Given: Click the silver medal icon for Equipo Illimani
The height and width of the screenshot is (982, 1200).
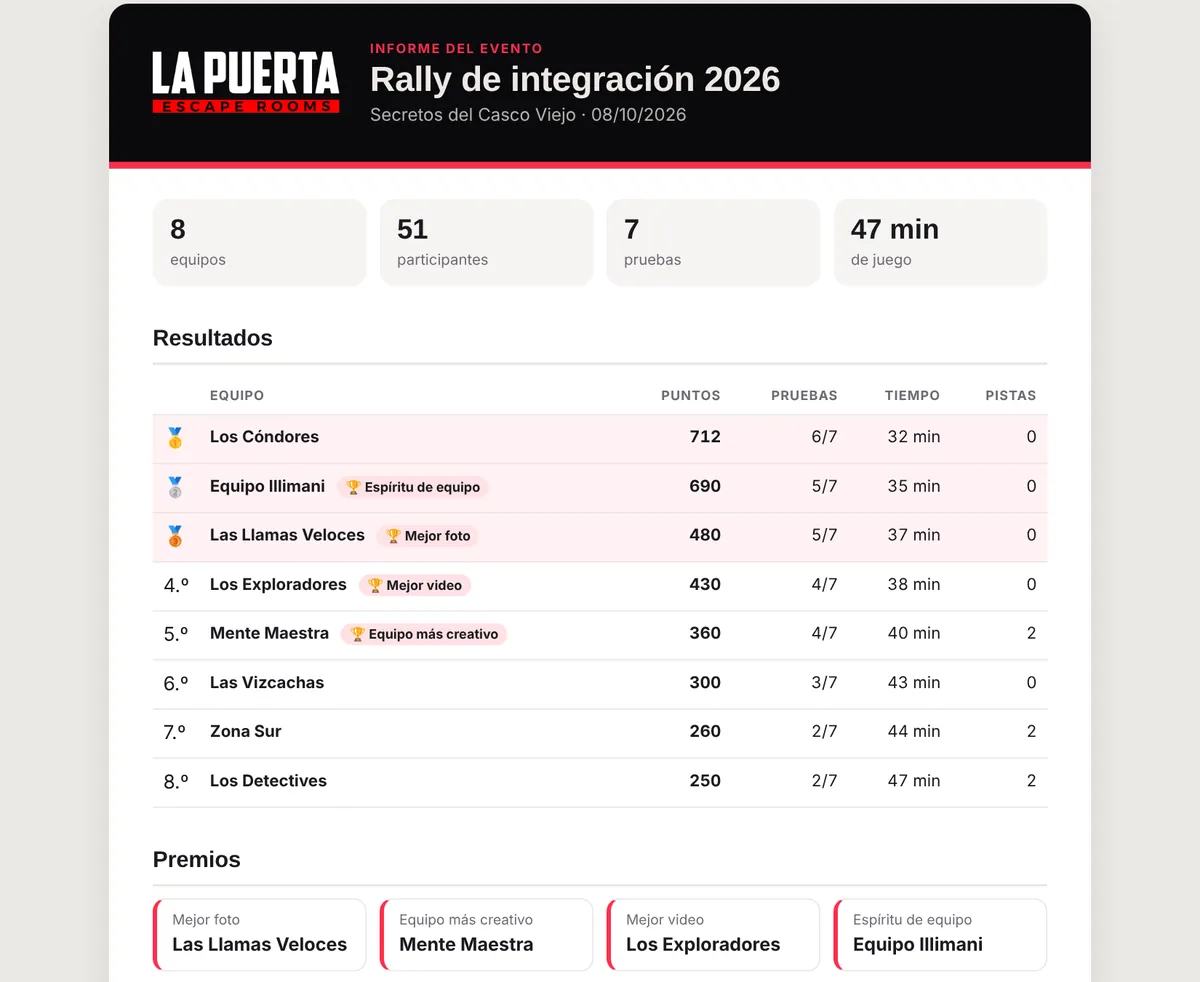Looking at the screenshot, I should click(175, 487).
